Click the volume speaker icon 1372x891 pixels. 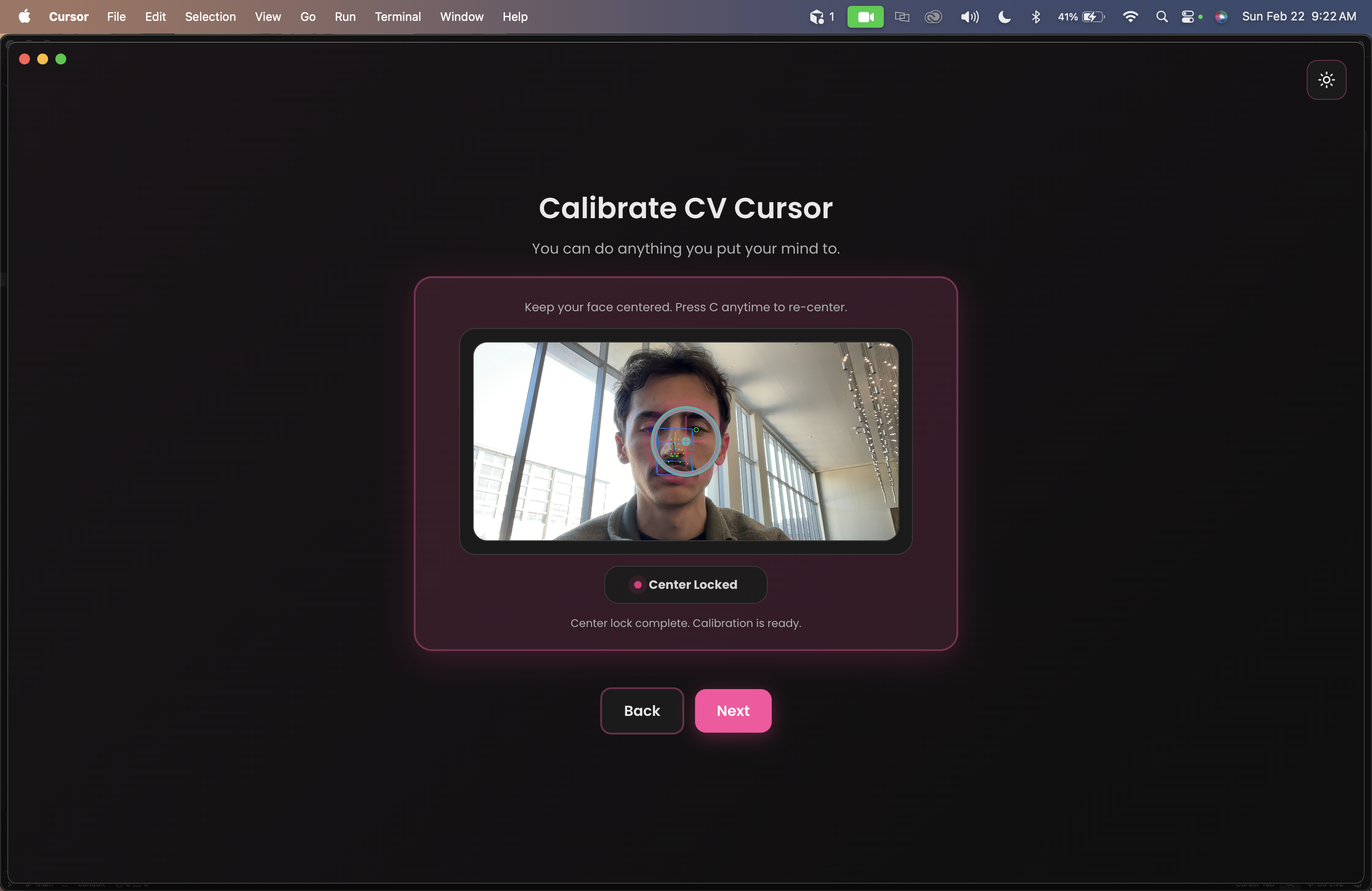969,17
